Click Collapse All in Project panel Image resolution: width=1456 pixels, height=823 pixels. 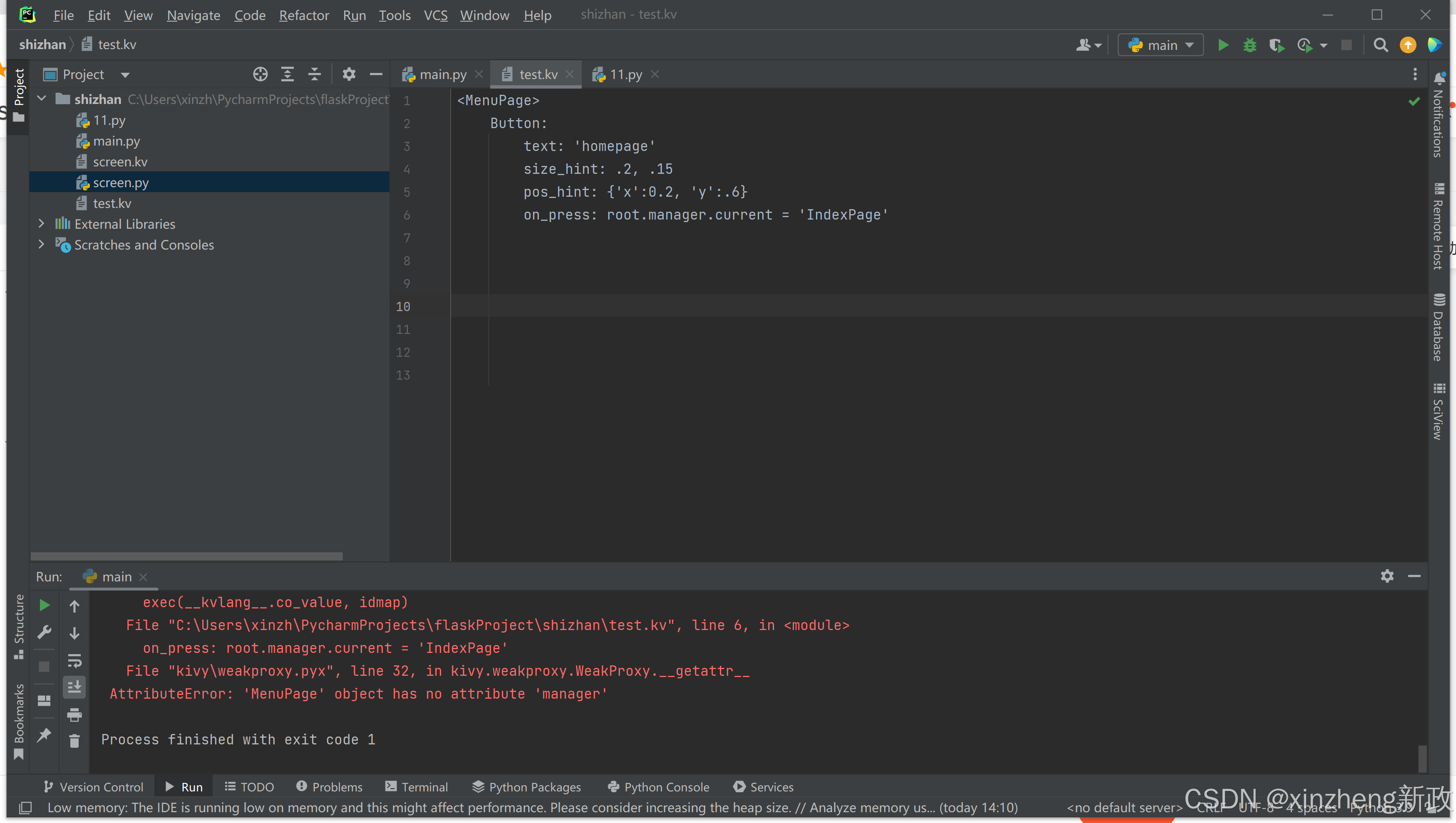point(315,74)
